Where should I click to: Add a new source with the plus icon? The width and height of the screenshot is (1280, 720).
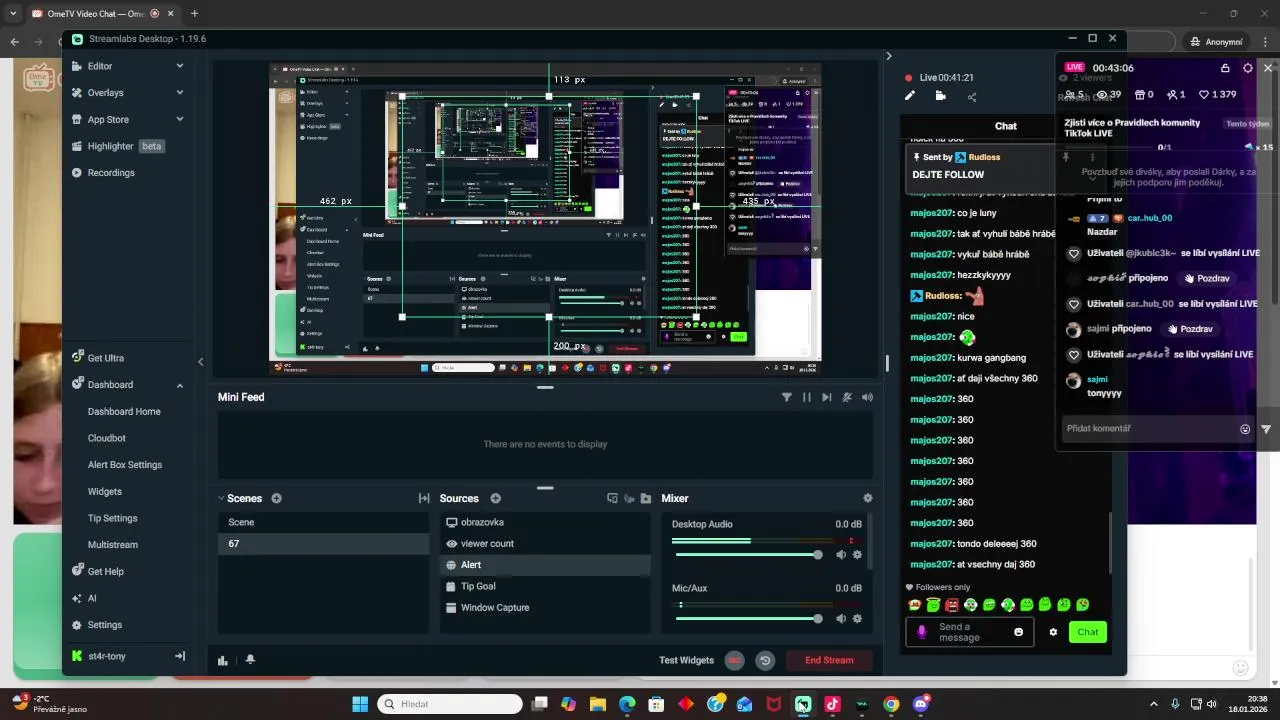pyautogui.click(x=495, y=498)
